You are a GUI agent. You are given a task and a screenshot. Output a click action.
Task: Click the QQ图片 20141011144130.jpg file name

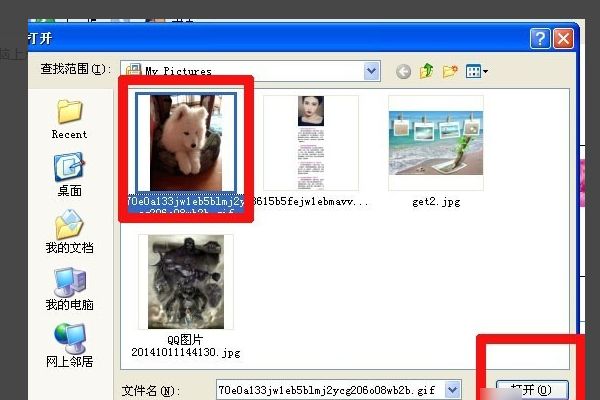(186, 346)
